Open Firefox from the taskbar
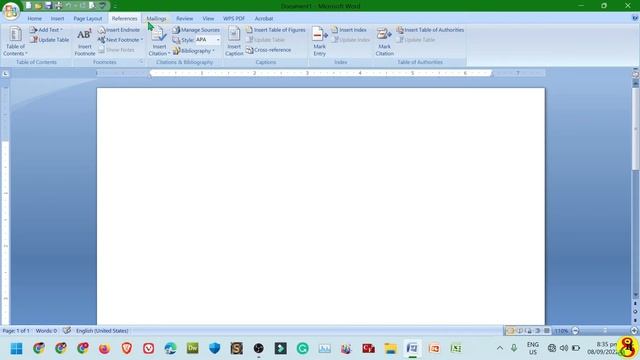 (x=104, y=348)
